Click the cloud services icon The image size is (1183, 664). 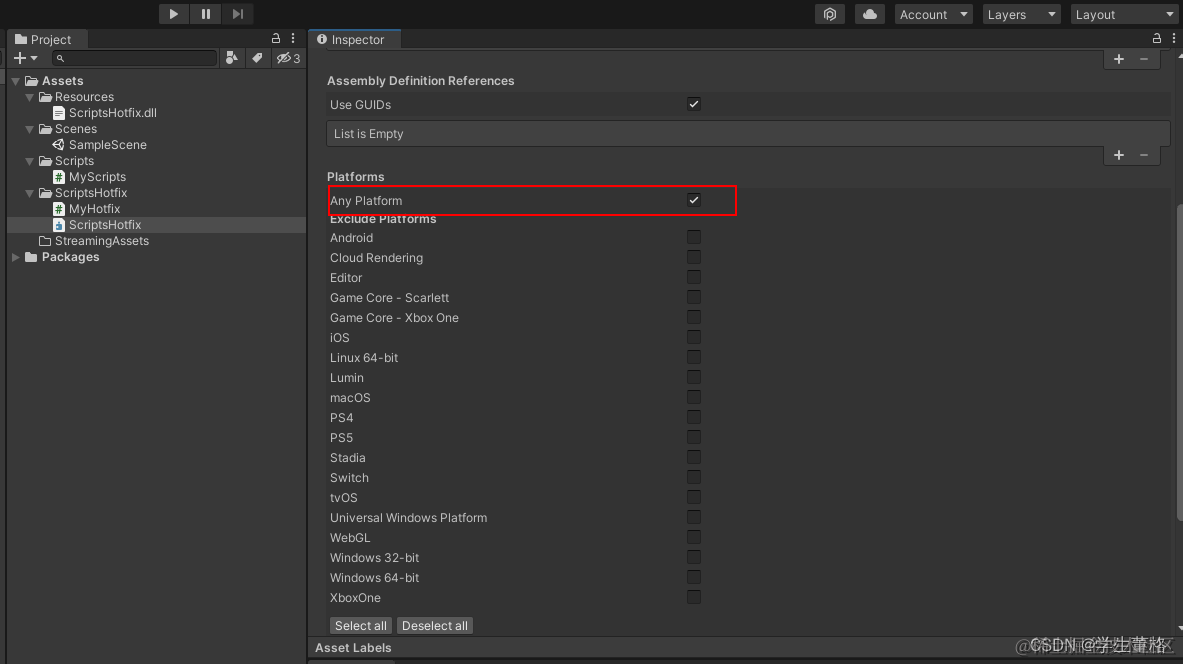pos(870,14)
